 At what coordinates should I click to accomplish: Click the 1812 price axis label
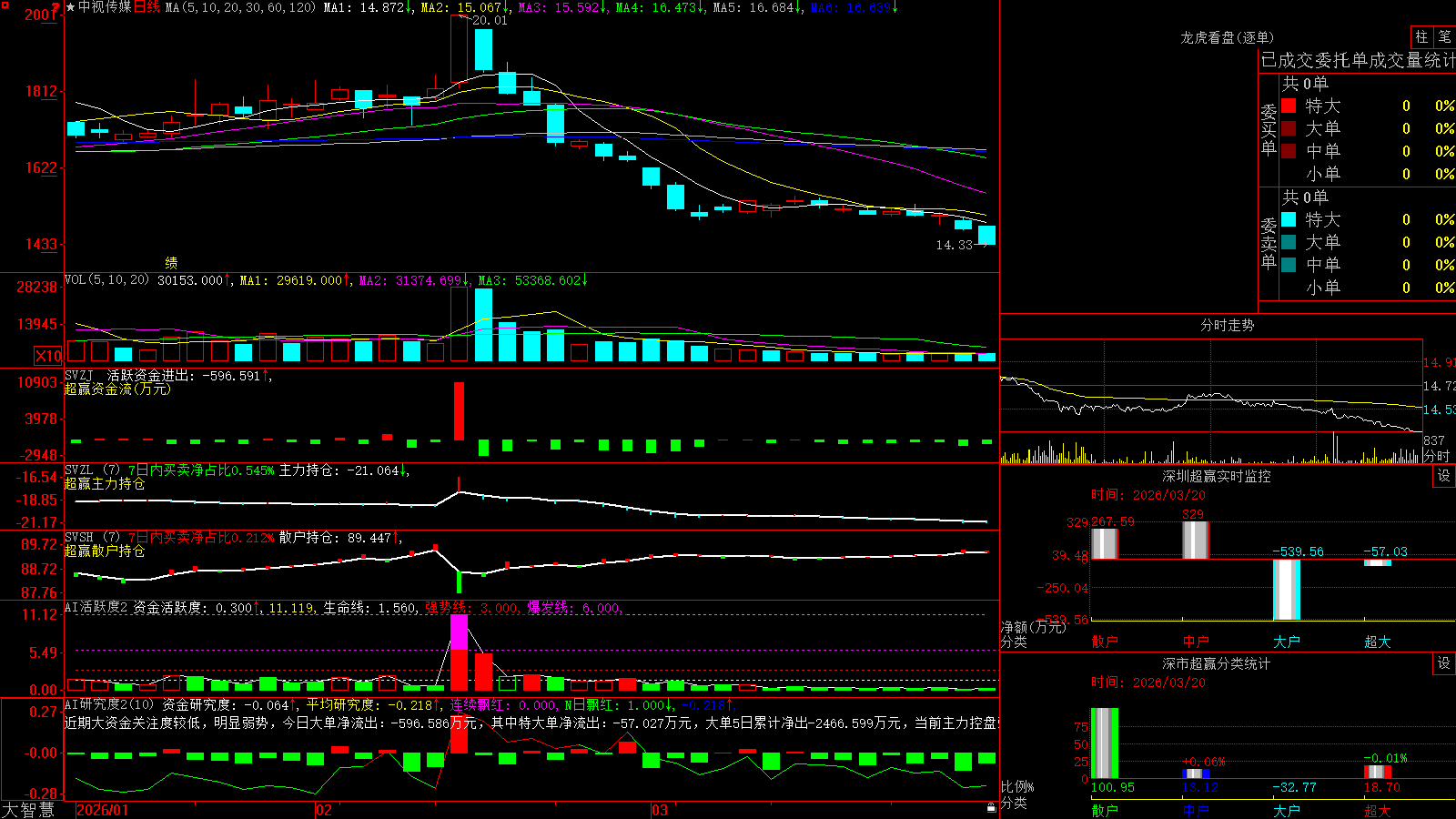click(x=40, y=91)
